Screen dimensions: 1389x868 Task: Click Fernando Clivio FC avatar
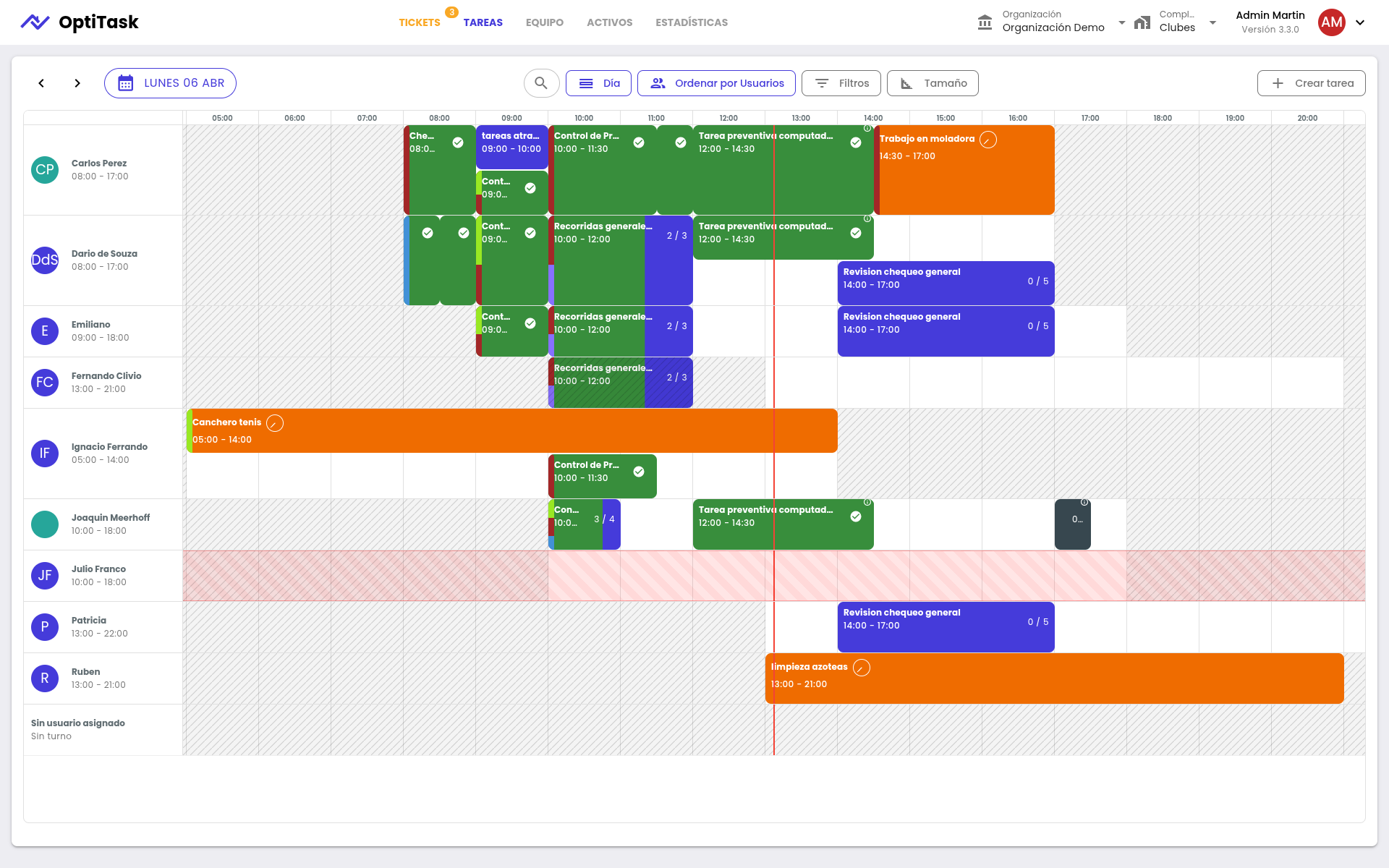point(45,383)
